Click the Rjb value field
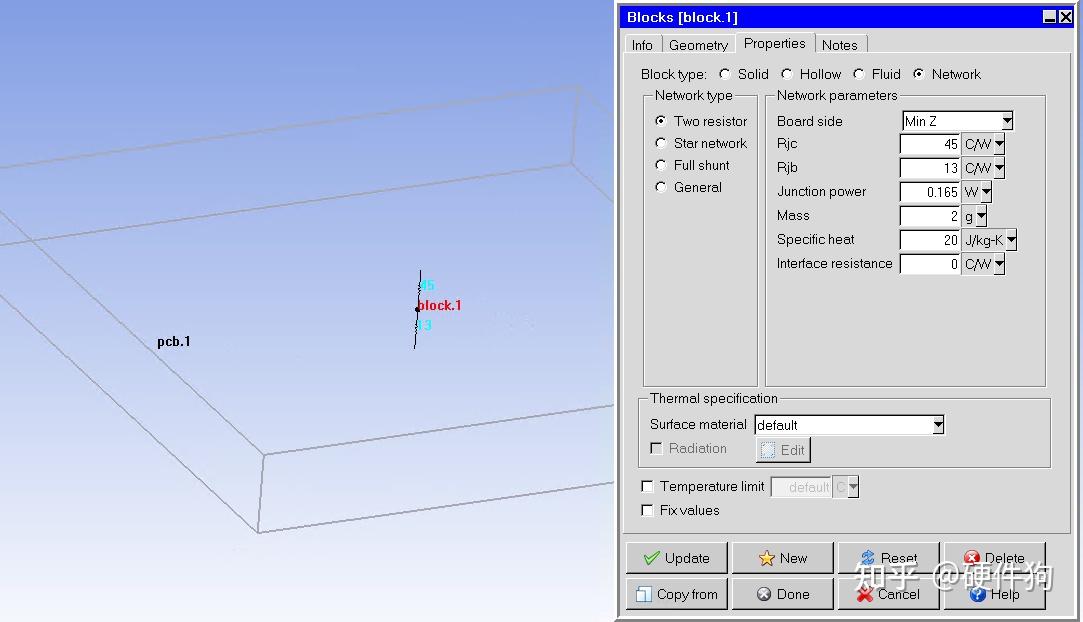Image resolution: width=1083 pixels, height=622 pixels. (x=930, y=168)
